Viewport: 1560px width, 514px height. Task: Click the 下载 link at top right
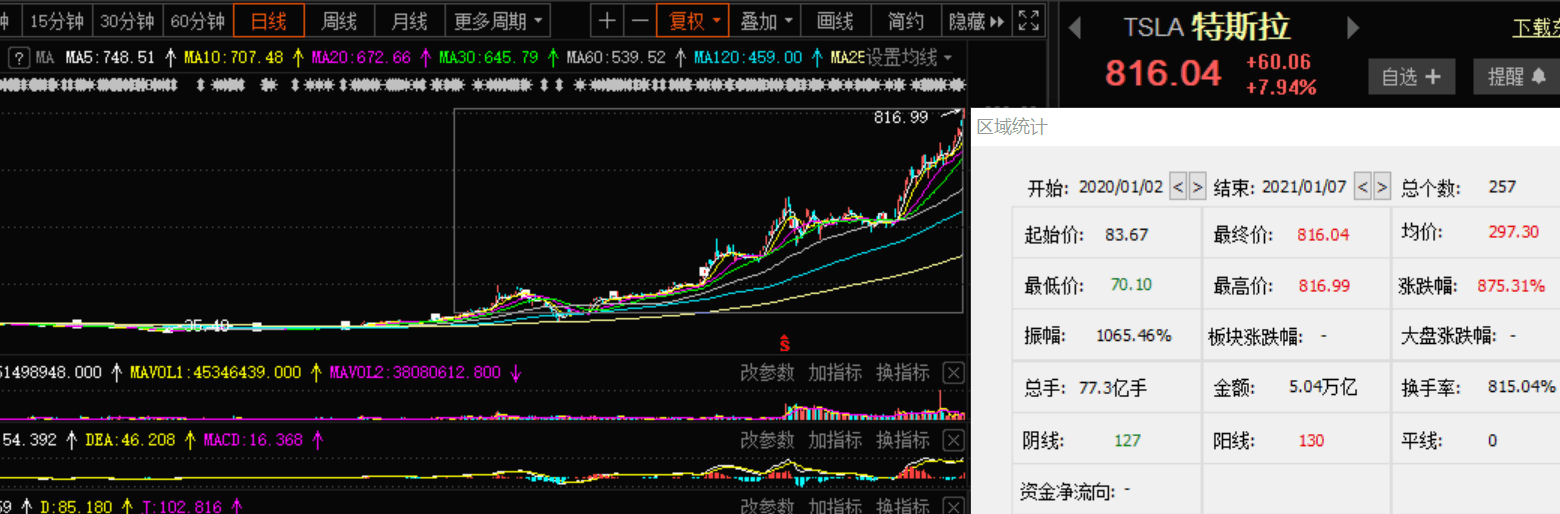coord(1536,28)
